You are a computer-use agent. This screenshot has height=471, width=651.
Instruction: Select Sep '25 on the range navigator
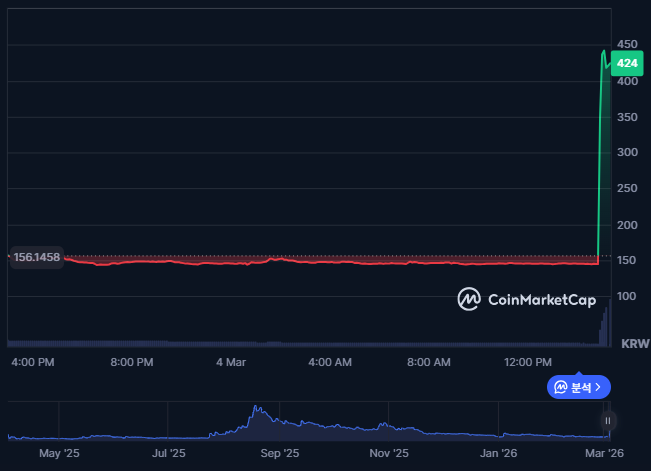[x=280, y=453]
